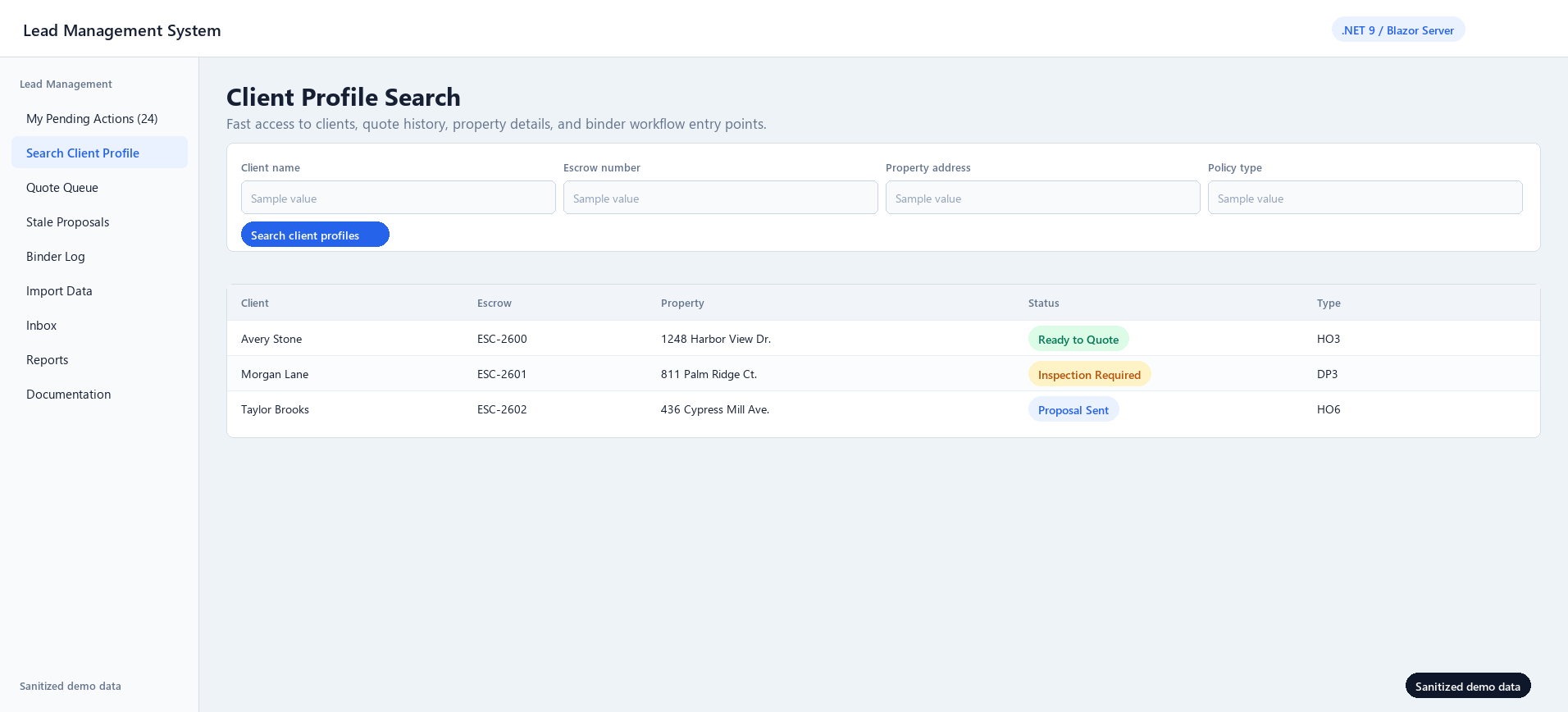Viewport: 1568px width, 712px height.
Task: Click the Client column header
Action: [x=255, y=303]
